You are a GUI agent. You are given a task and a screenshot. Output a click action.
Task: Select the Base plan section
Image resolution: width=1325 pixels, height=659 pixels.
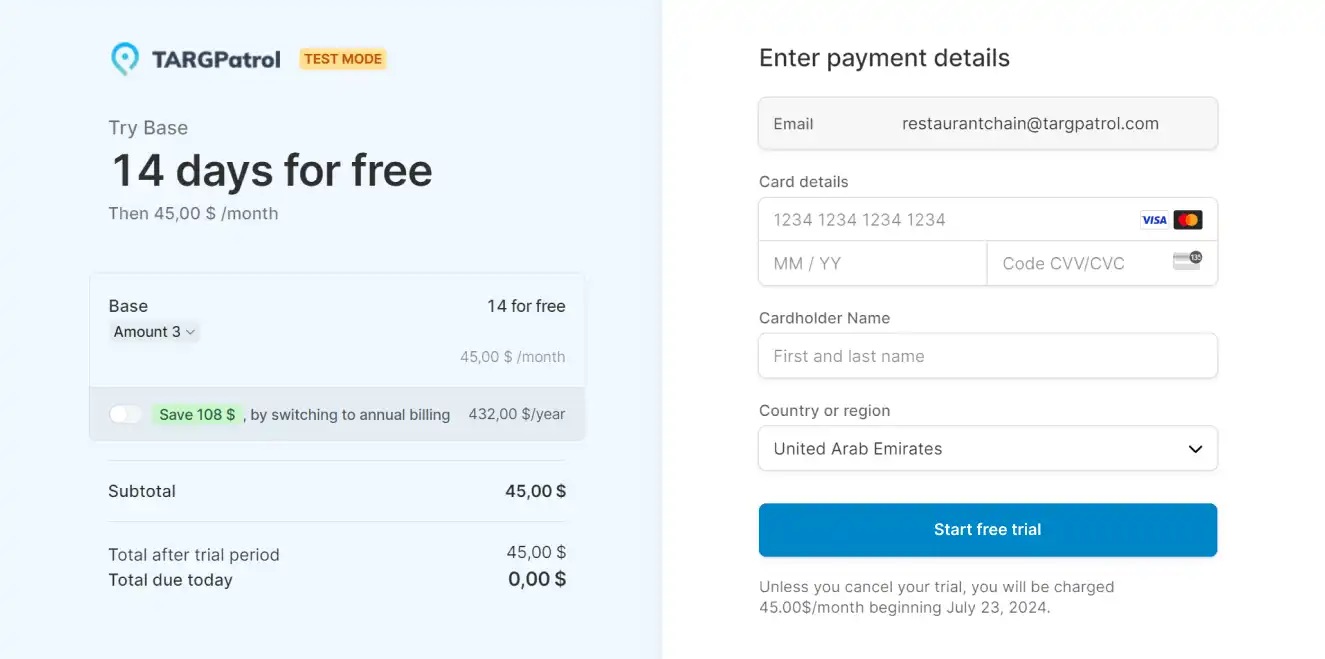pyautogui.click(x=337, y=330)
